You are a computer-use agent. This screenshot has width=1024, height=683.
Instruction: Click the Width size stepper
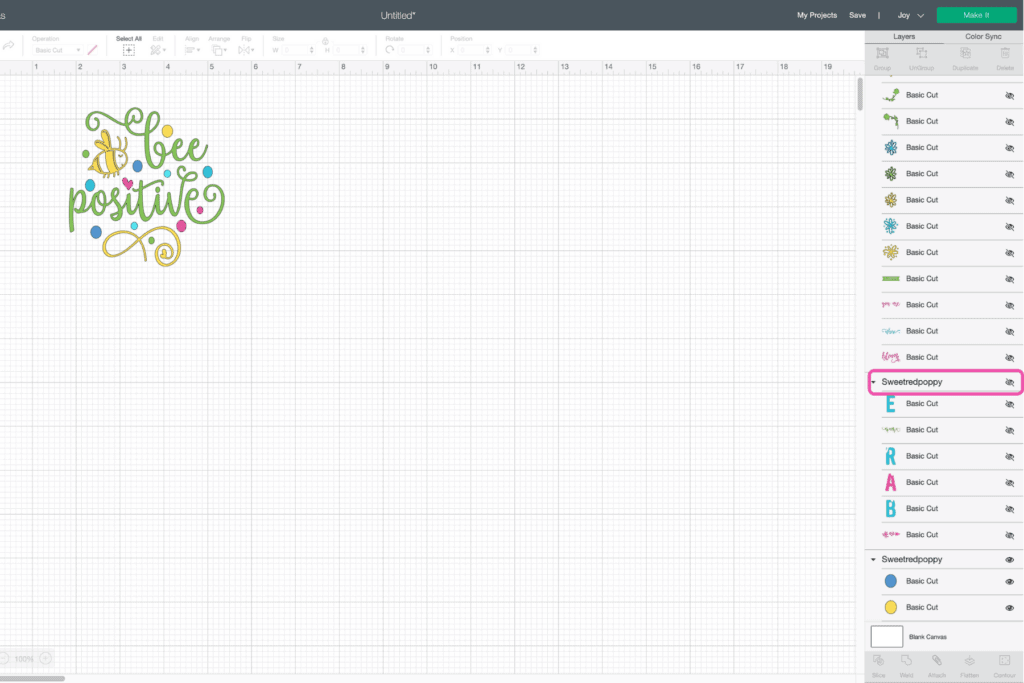click(x=312, y=50)
